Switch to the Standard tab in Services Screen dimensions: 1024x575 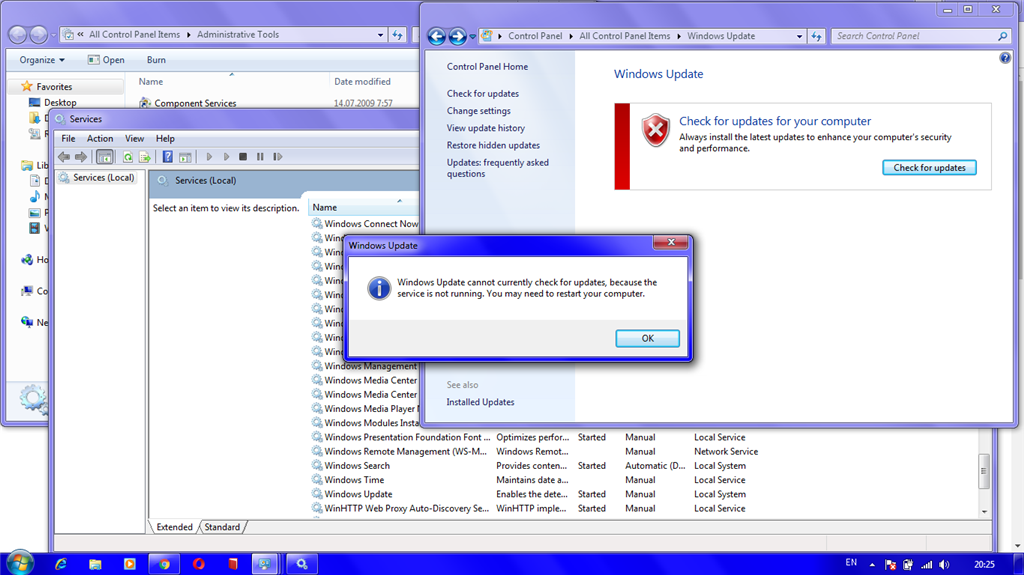222,527
